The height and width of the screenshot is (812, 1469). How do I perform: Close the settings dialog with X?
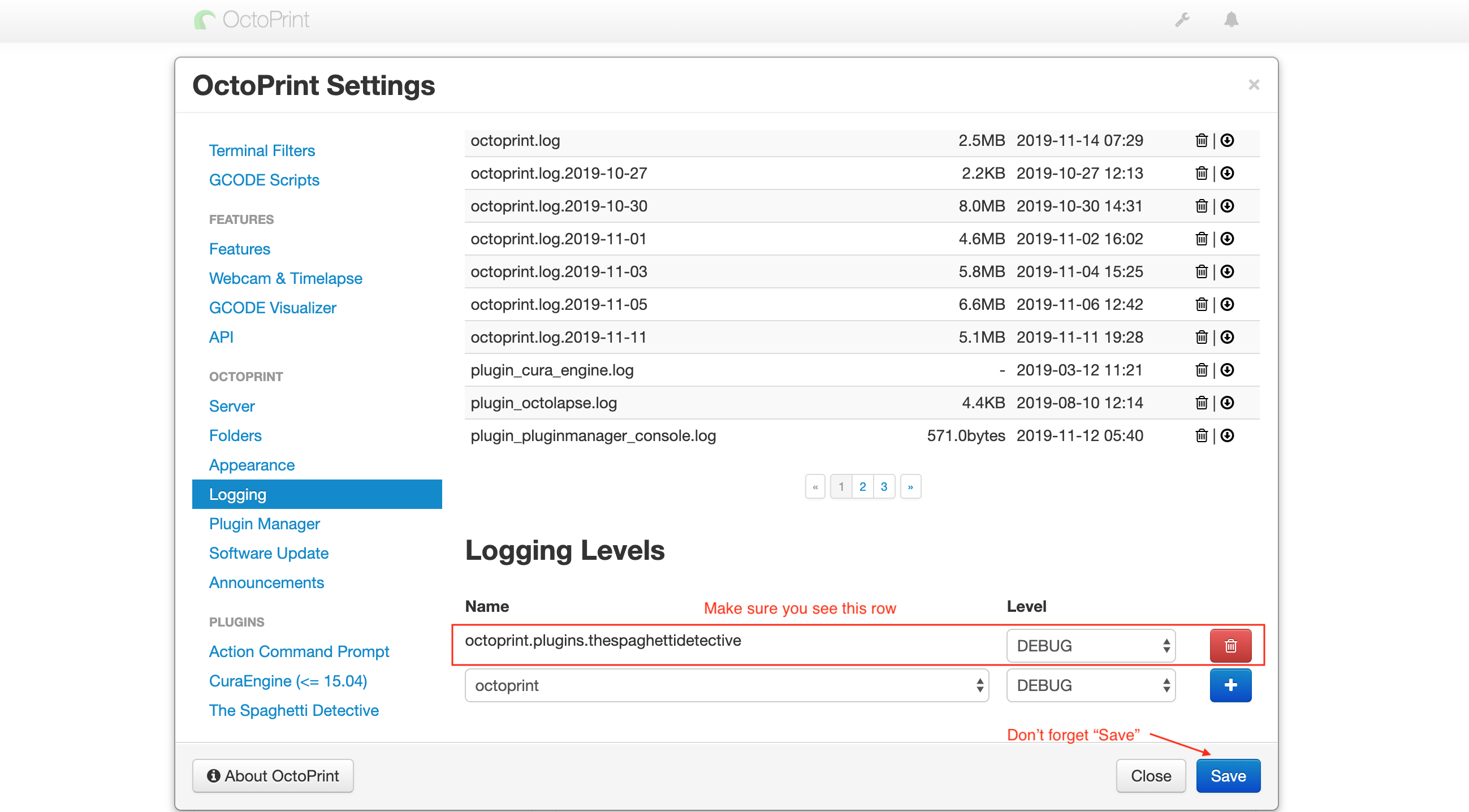pos(1254,85)
